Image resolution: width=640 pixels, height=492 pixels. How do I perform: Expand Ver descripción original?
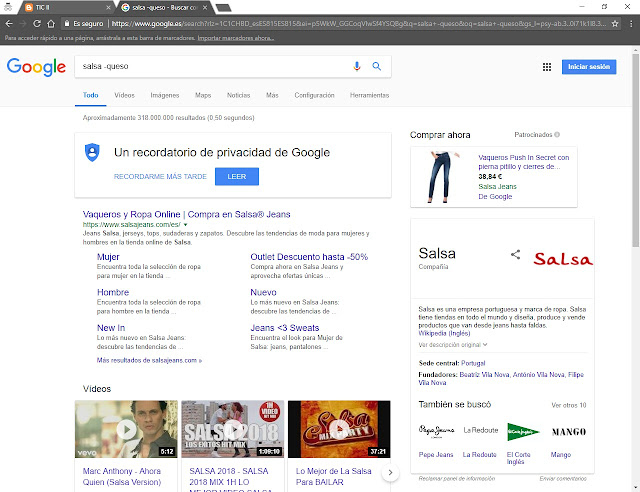(453, 345)
